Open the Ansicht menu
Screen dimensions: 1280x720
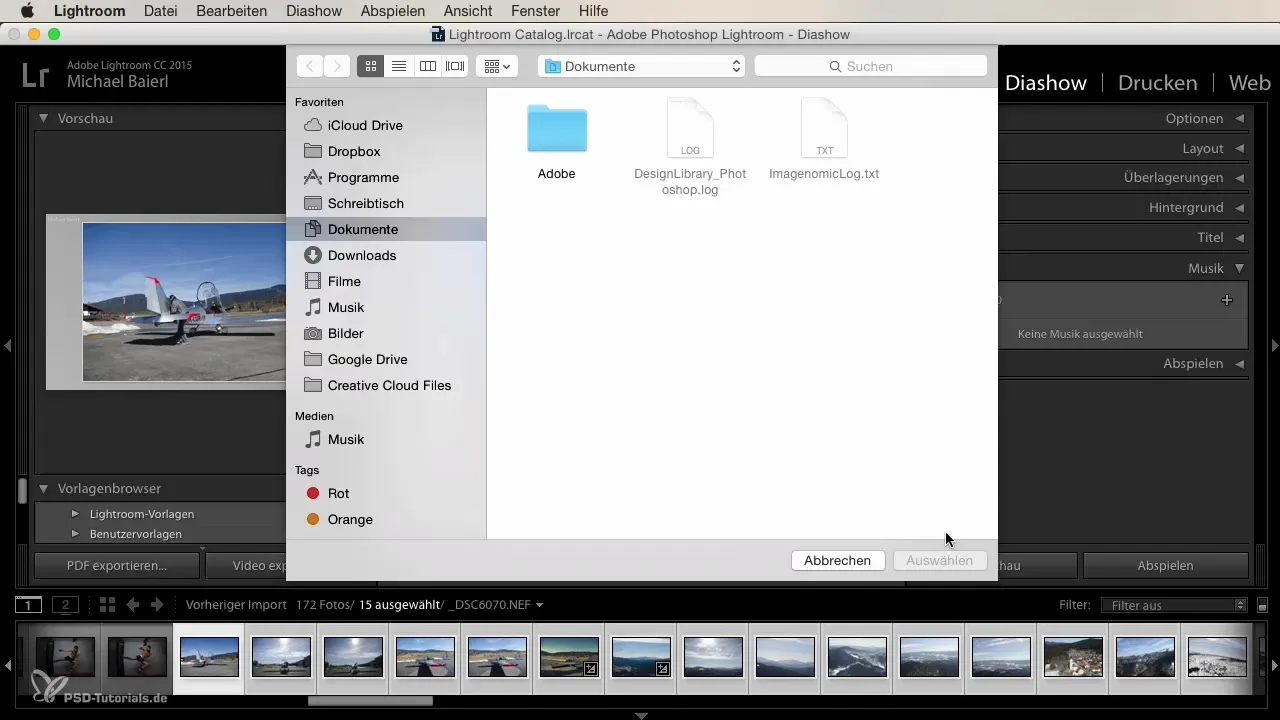pos(468,11)
